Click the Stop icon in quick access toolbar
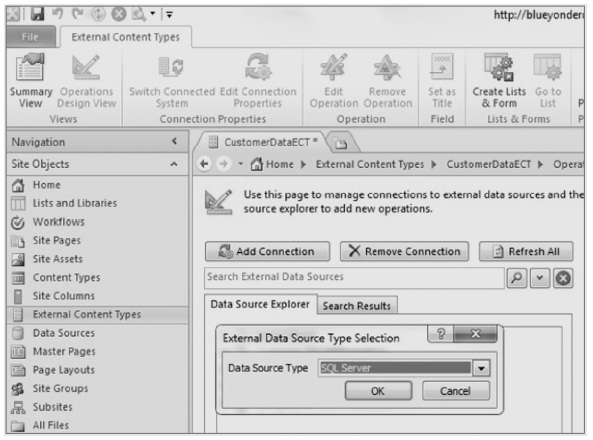The width and height of the screenshot is (593, 440). (119, 14)
